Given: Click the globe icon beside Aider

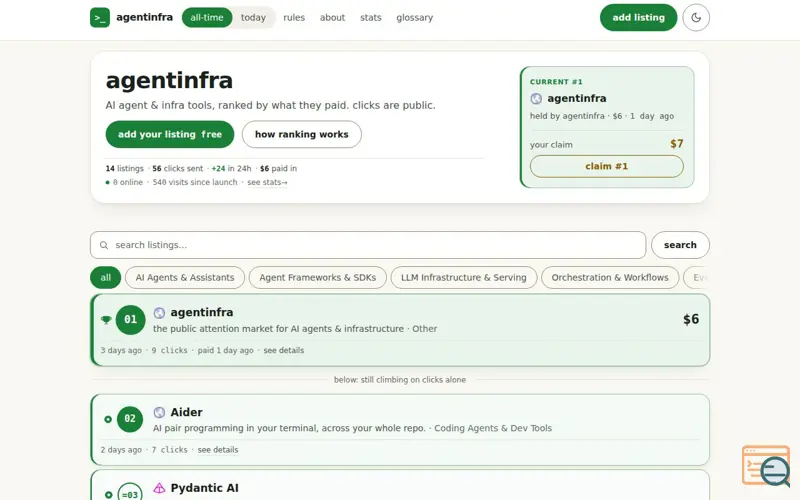Looking at the screenshot, I should [159, 412].
